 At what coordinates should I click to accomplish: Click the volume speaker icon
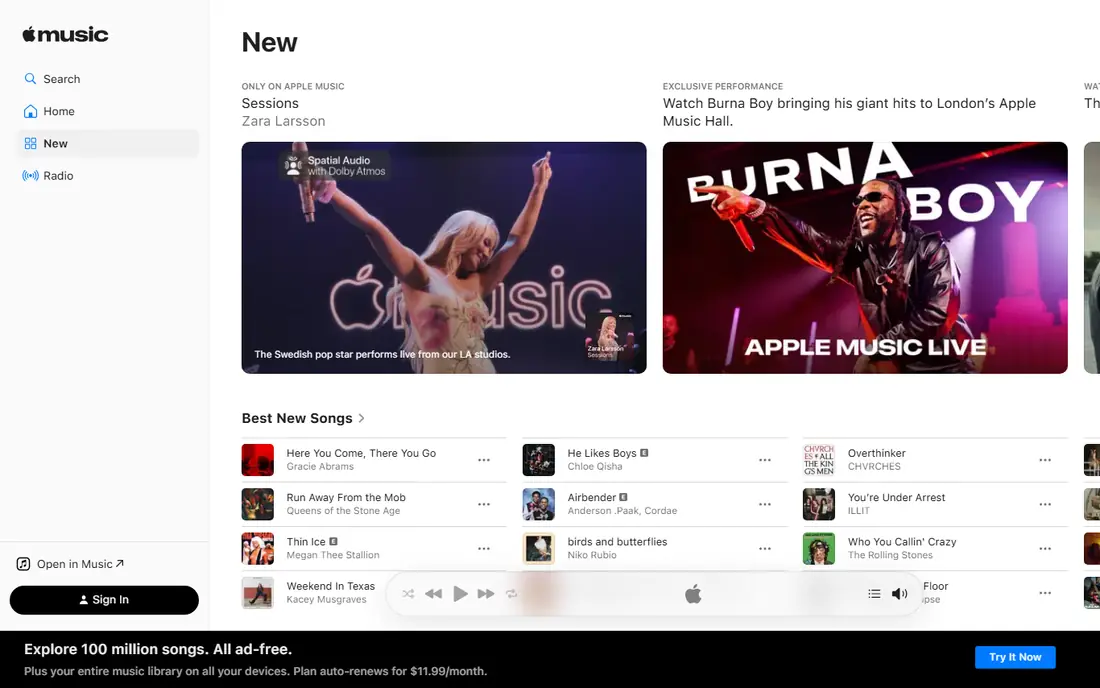pyautogui.click(x=899, y=594)
